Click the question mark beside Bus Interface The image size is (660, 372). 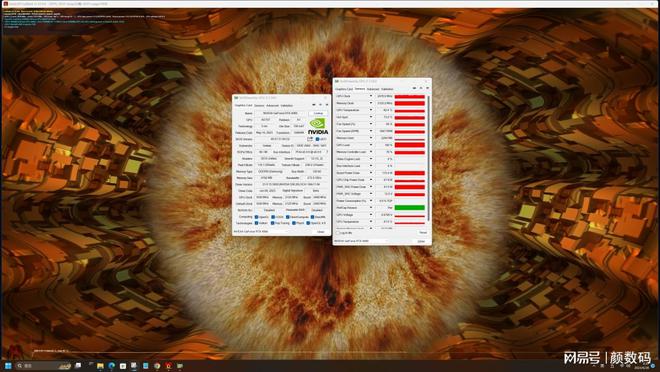point(327,152)
